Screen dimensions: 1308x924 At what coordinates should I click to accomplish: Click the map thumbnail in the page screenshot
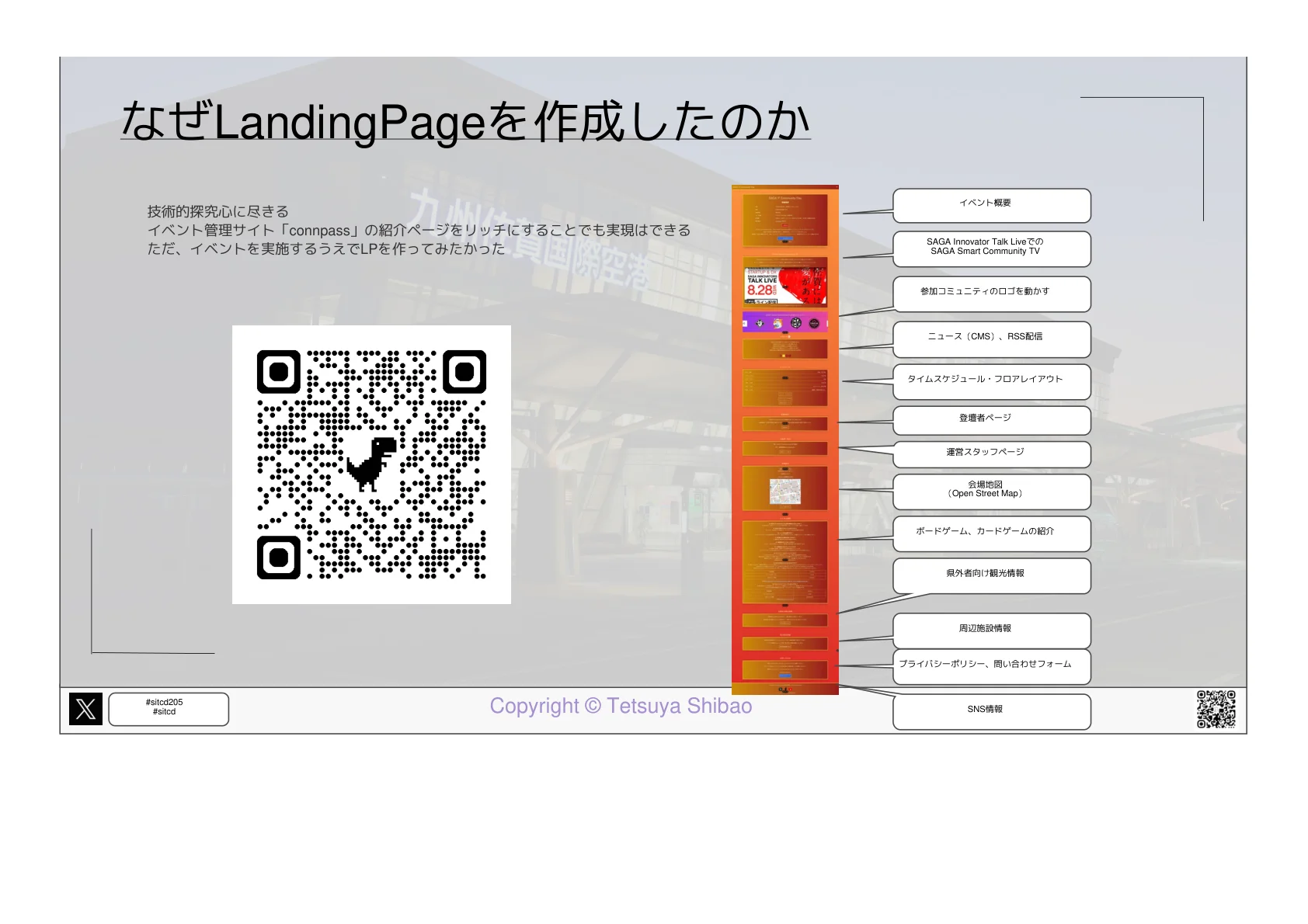784,492
